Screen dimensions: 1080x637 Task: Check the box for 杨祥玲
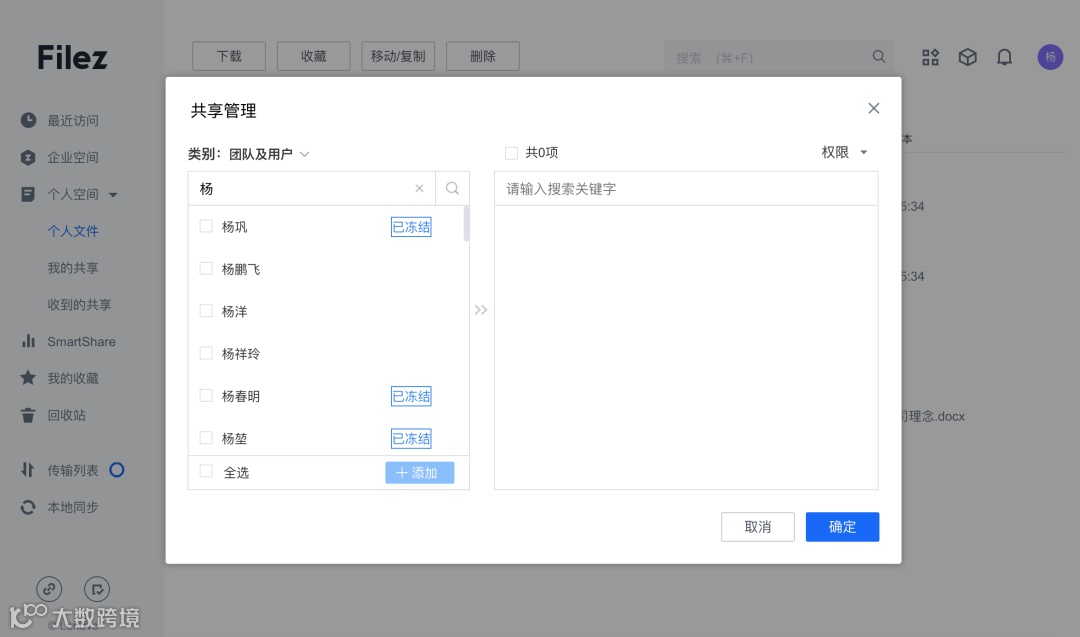[x=206, y=353]
